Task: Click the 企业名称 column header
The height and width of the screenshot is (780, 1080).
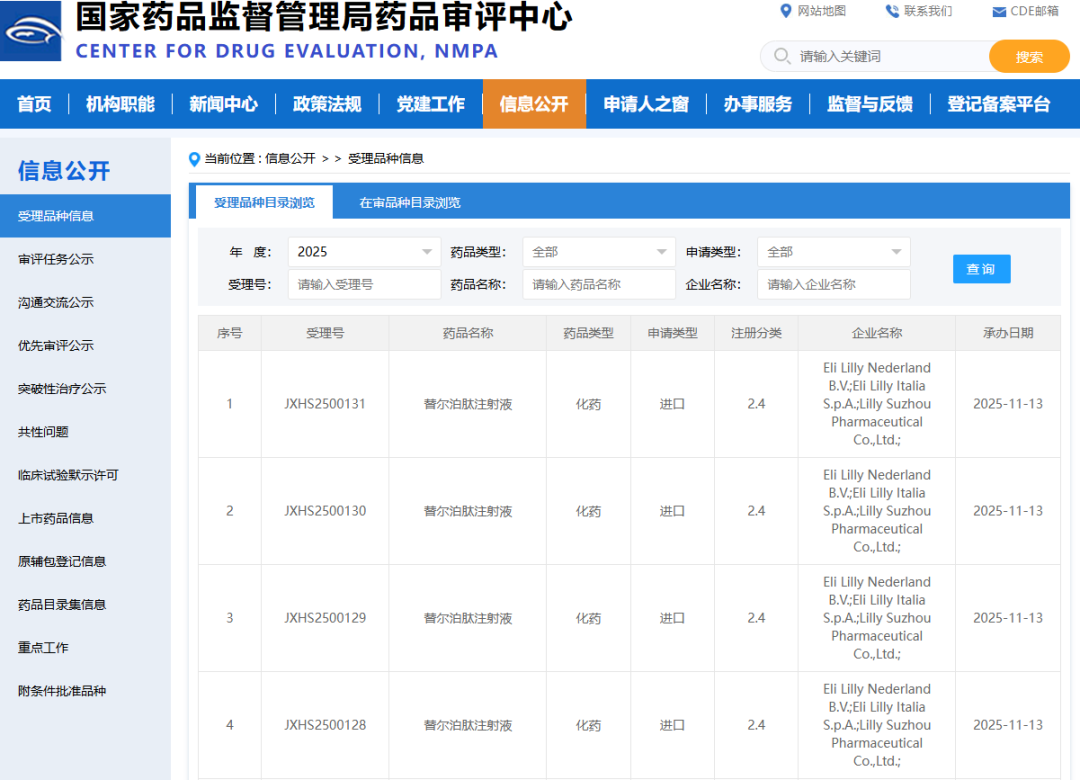Action: 877,333
